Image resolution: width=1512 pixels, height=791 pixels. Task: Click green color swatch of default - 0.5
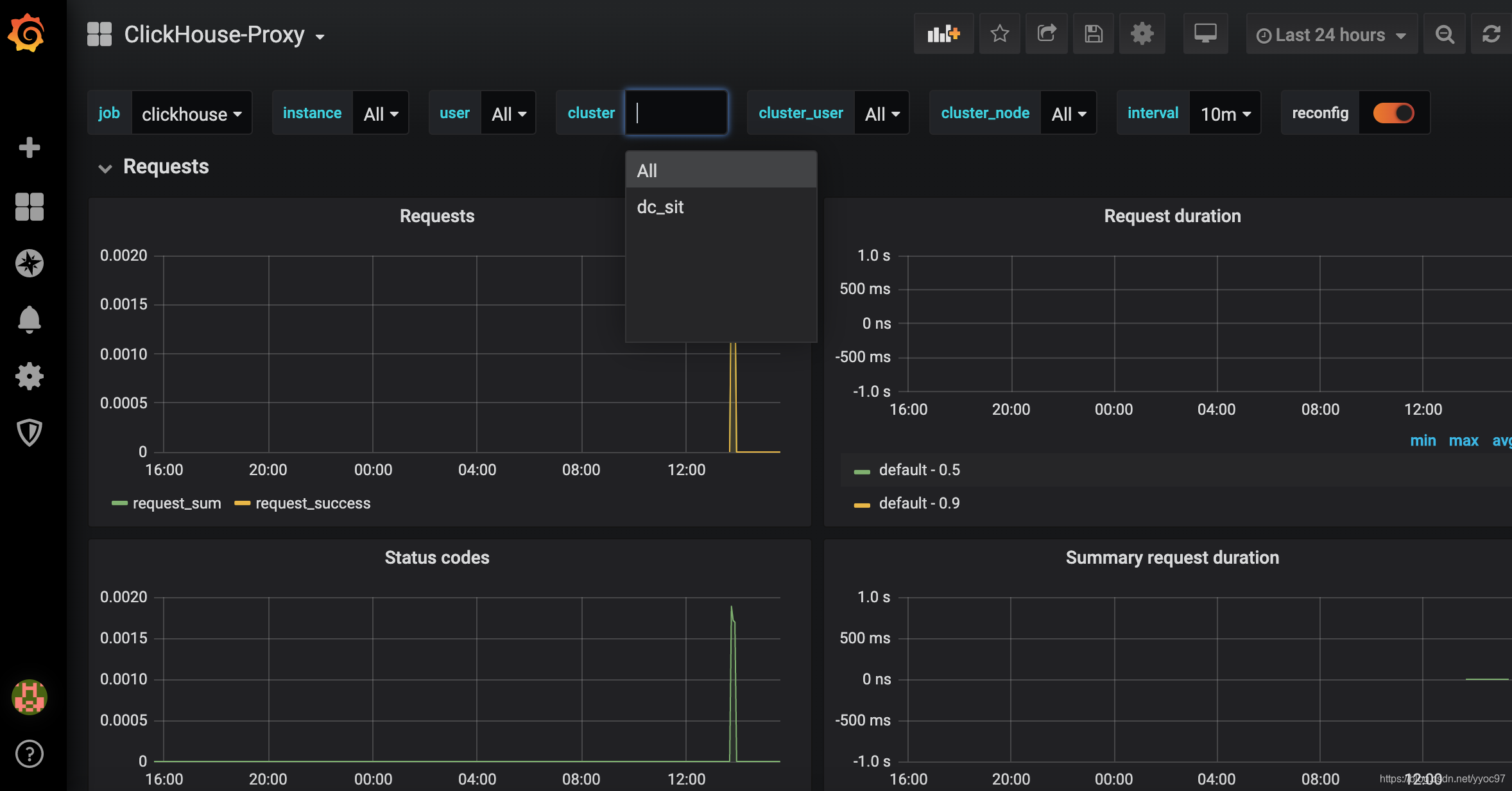tap(862, 472)
